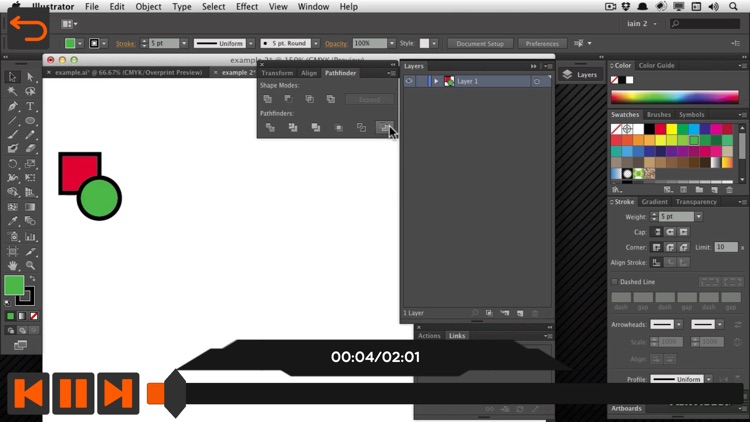The height and width of the screenshot is (422, 750).
Task: Click the Trim pathfinder icon
Action: point(293,127)
